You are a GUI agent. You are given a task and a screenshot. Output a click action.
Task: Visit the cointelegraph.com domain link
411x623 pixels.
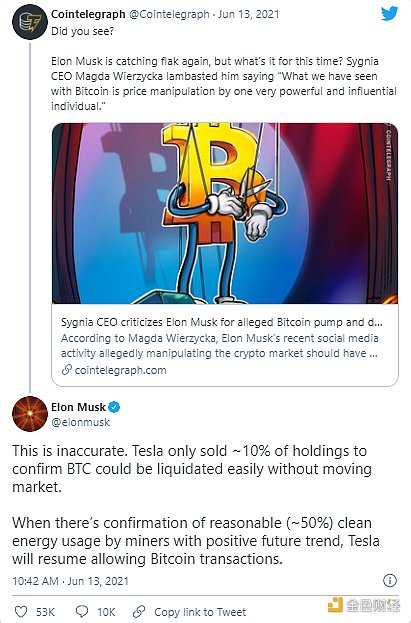pyautogui.click(x=120, y=370)
